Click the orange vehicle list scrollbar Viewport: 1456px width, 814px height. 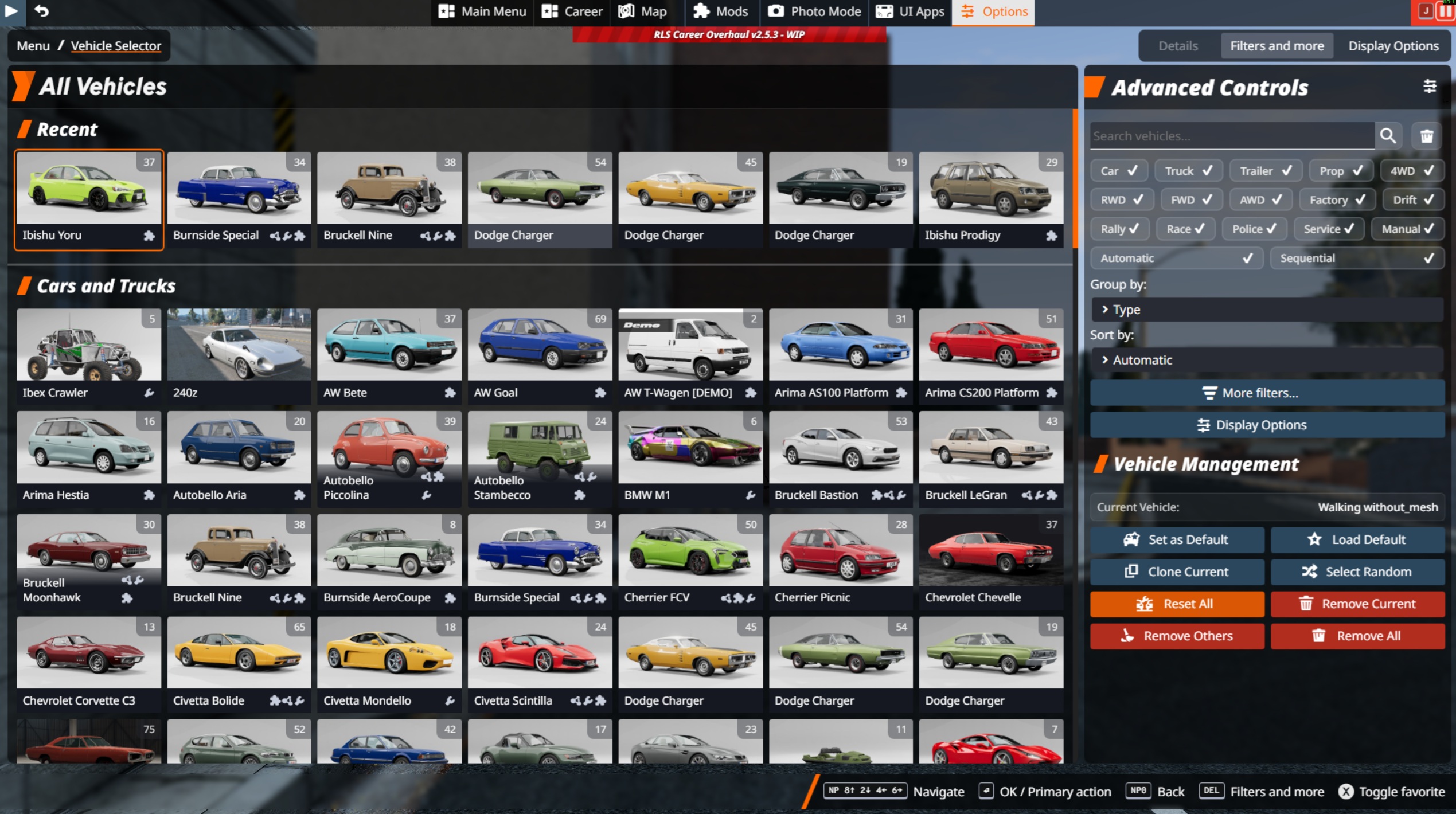pyautogui.click(x=1075, y=178)
